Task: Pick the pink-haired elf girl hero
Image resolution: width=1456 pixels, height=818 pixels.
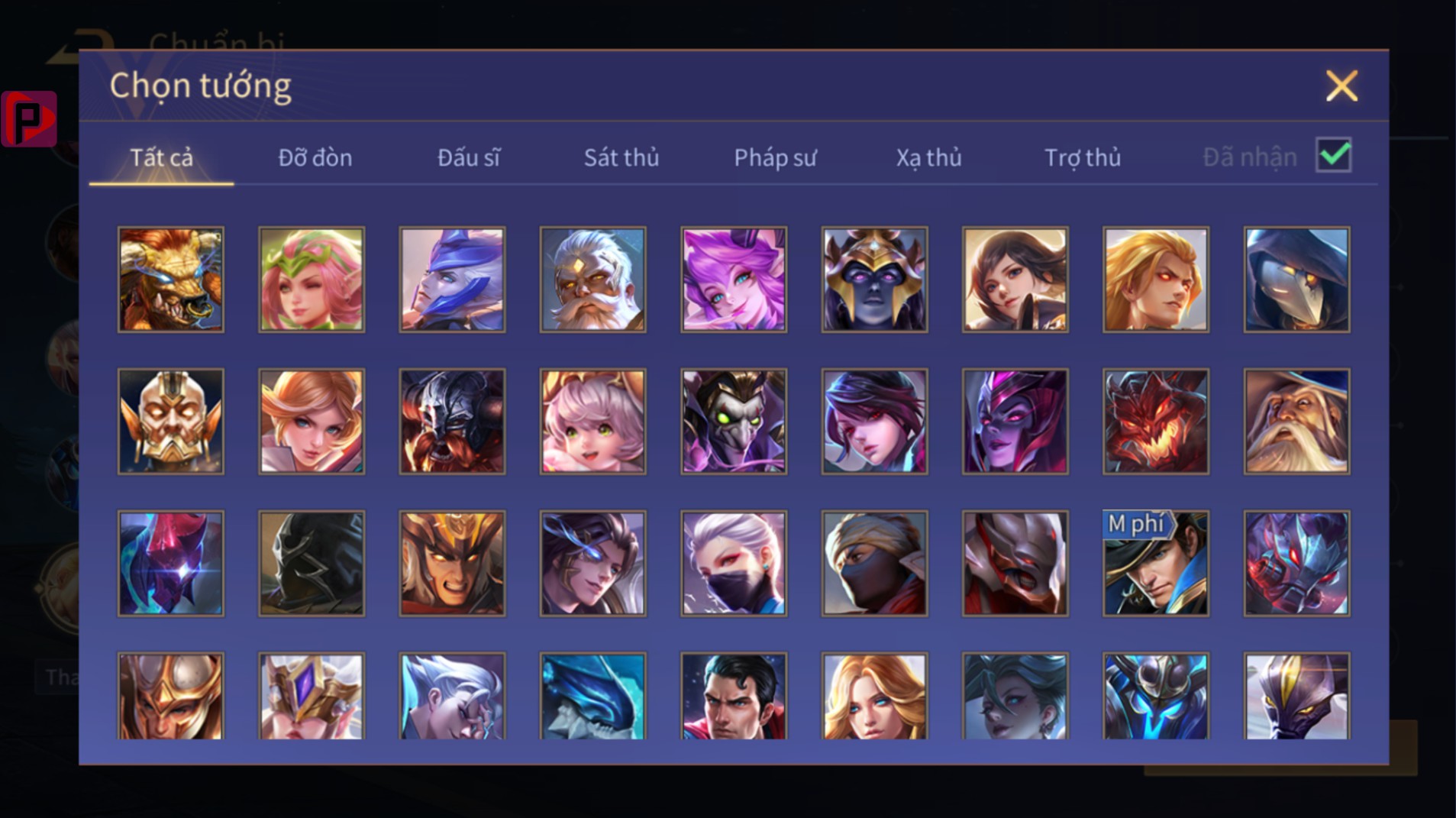Action: 312,280
